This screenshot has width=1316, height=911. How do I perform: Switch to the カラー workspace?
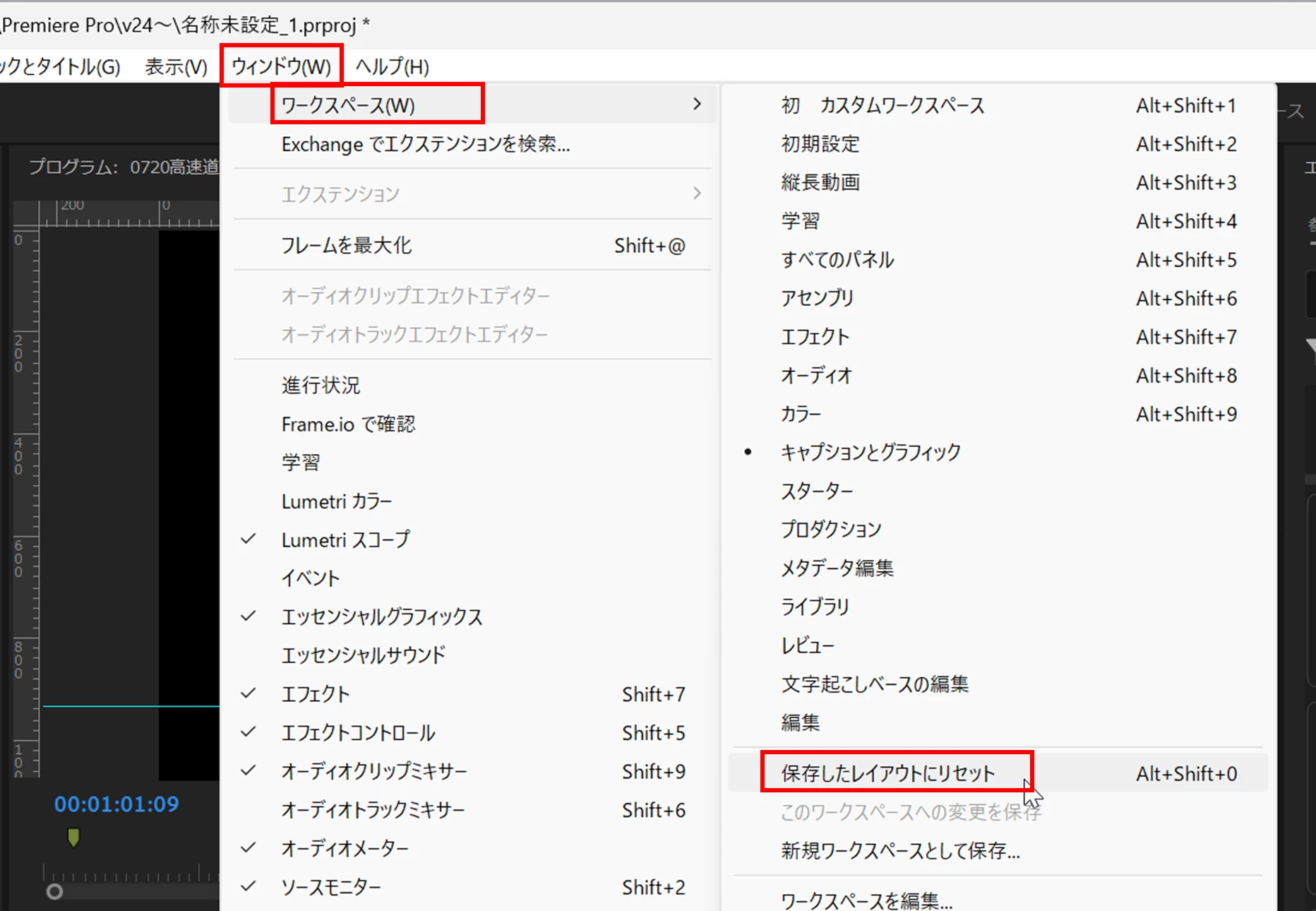click(998, 414)
